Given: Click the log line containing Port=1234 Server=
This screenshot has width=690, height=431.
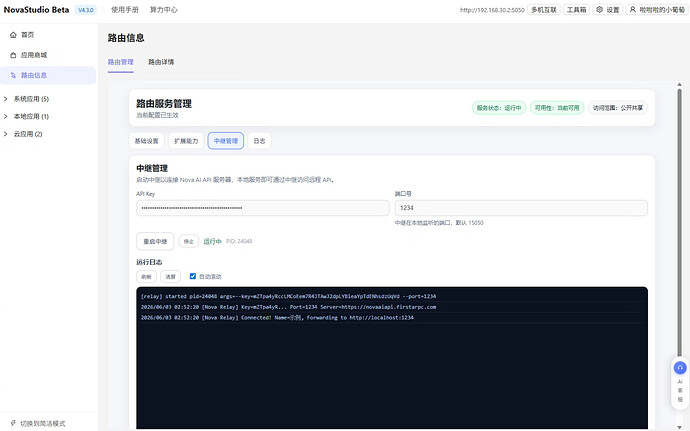Looking at the screenshot, I should [288, 307].
